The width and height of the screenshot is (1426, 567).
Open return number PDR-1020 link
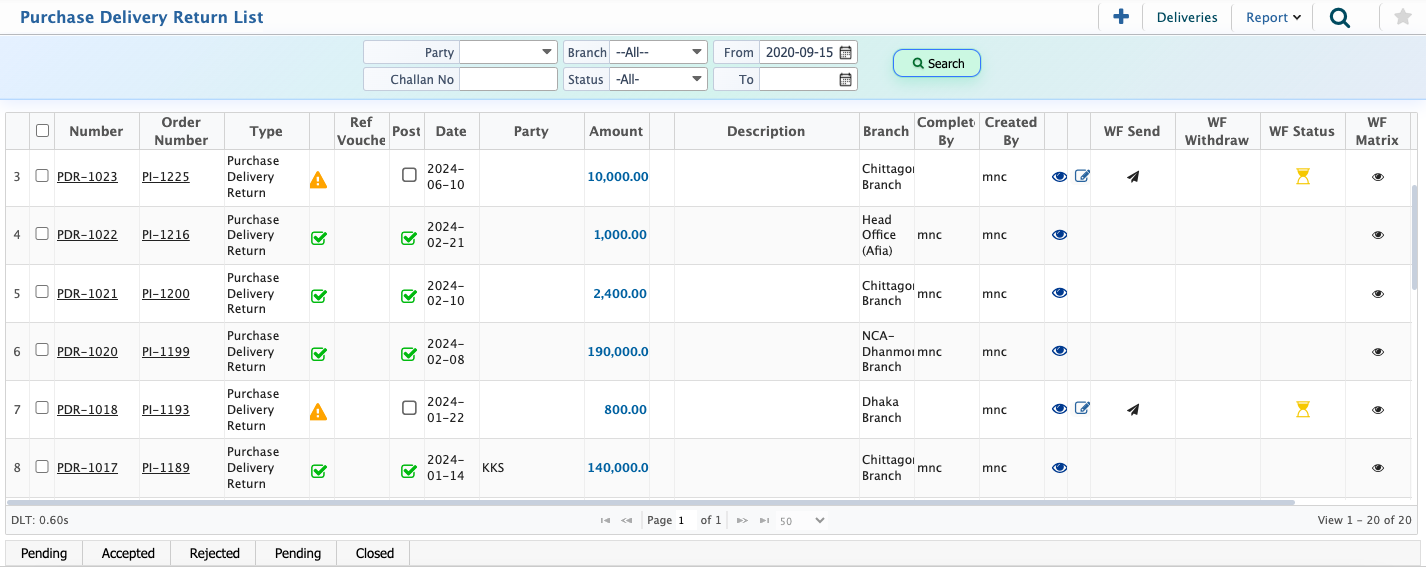click(x=87, y=352)
